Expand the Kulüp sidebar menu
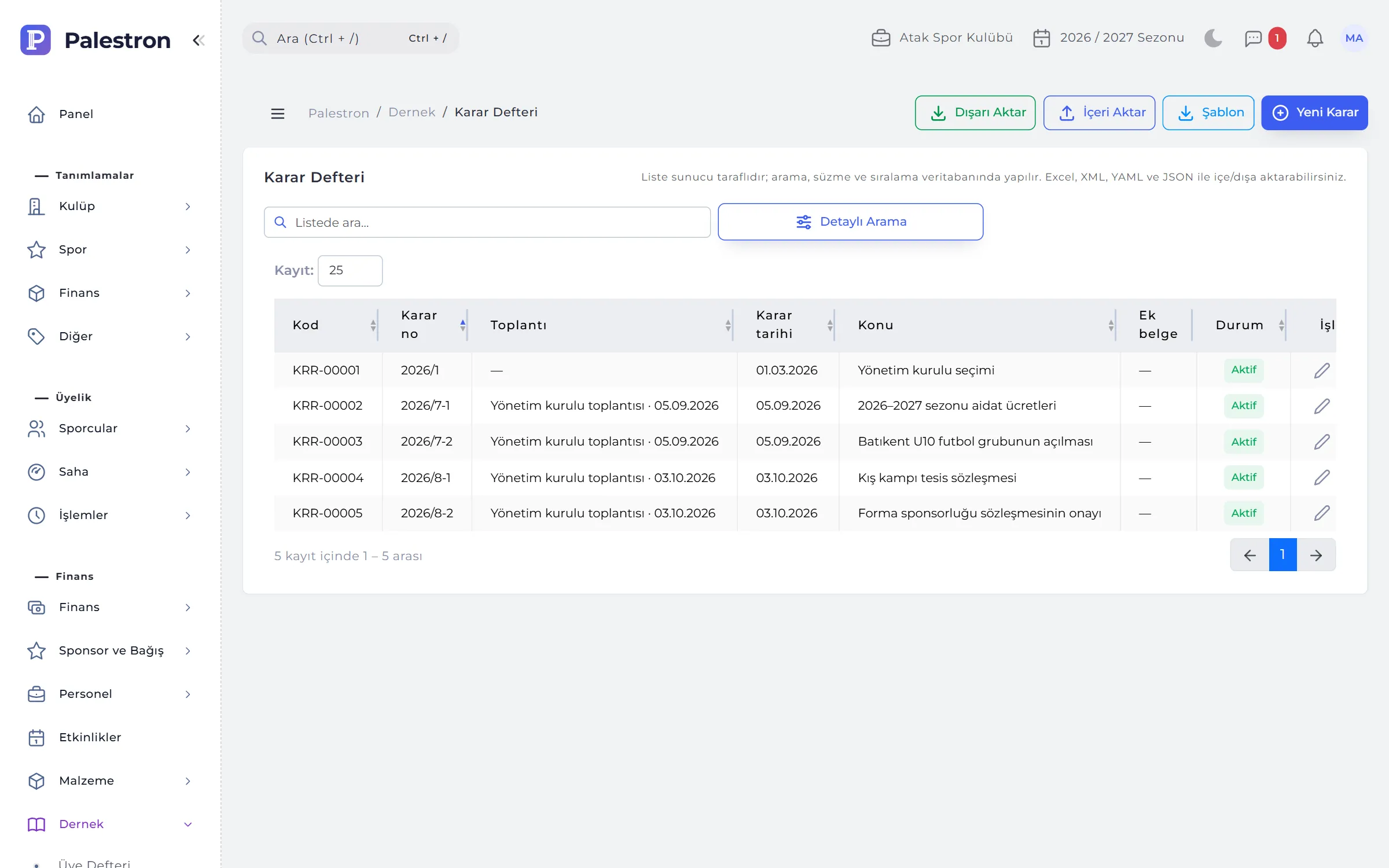The height and width of the screenshot is (868, 1389). point(110,207)
